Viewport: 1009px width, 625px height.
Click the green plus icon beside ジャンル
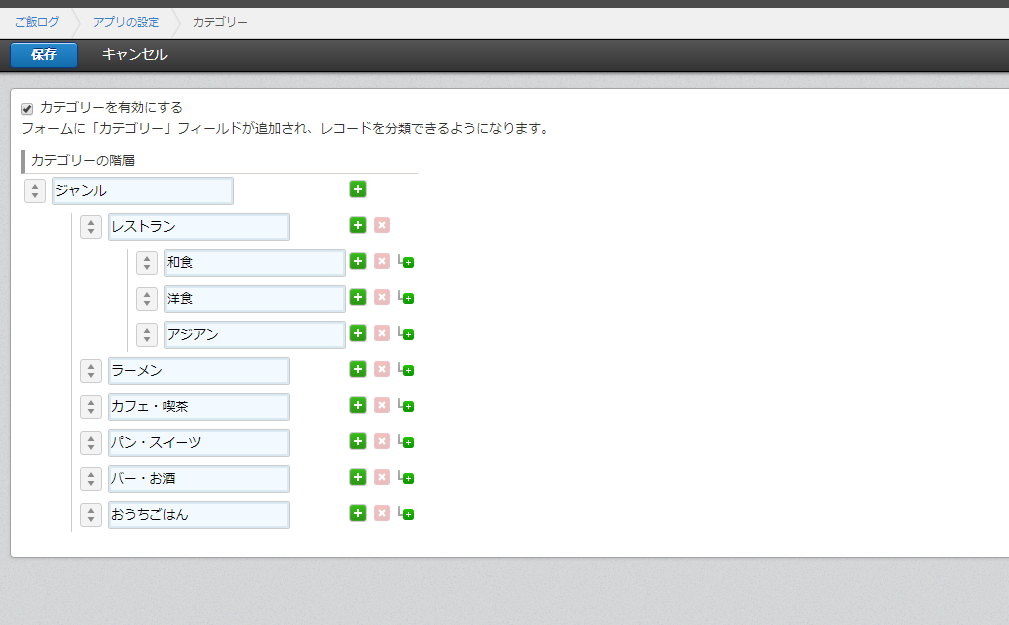(358, 189)
